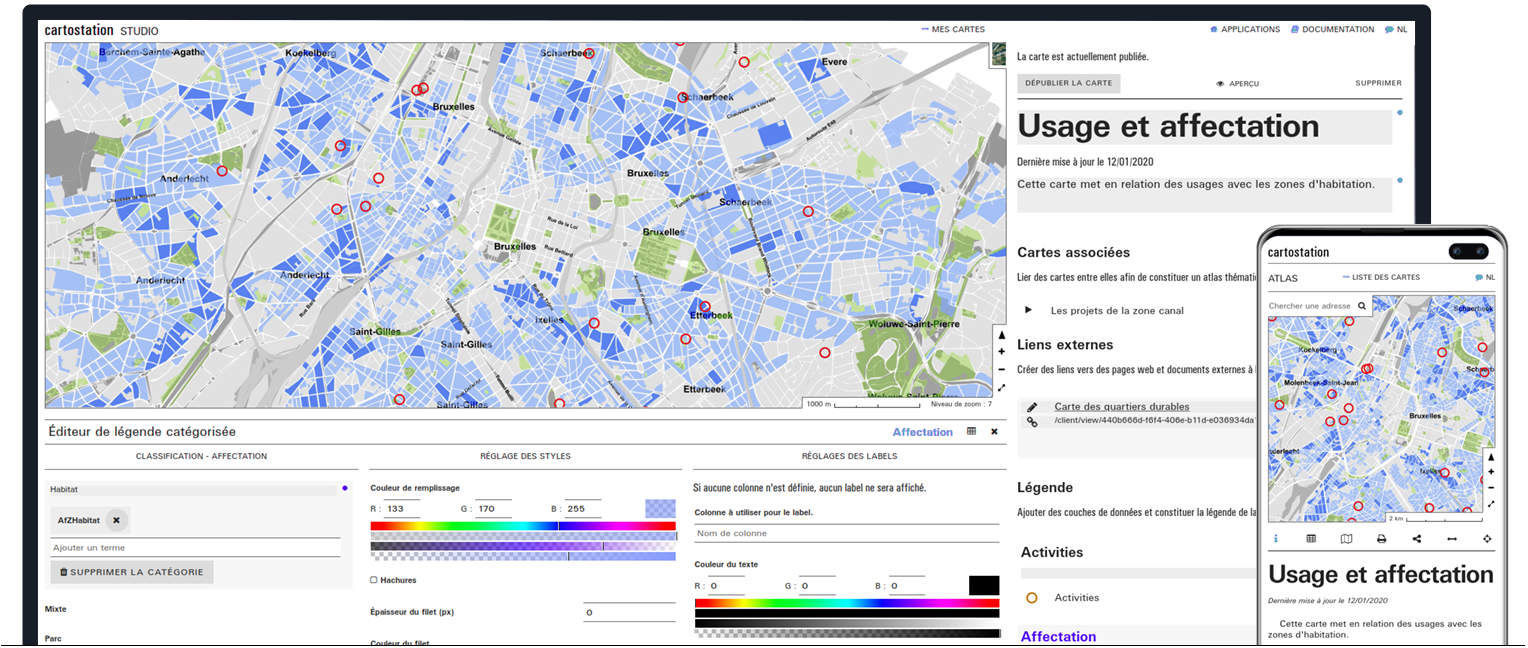Image resolution: width=1528 pixels, height=648 pixels.
Task: Click the pencil icon for Carte des quartiers durables
Action: click(x=1032, y=407)
